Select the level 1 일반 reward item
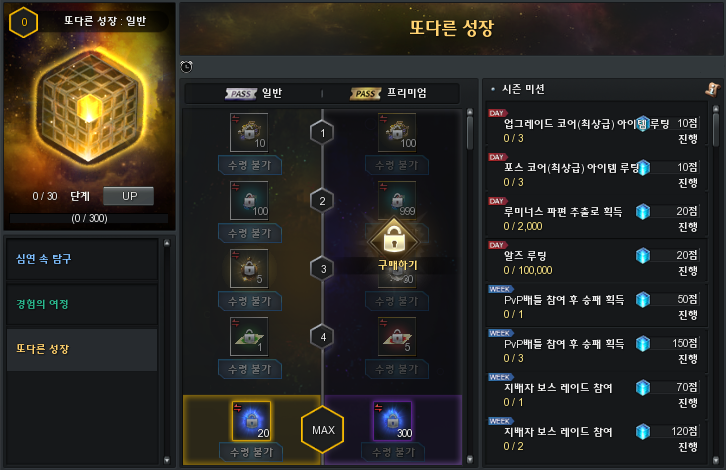 249,132
